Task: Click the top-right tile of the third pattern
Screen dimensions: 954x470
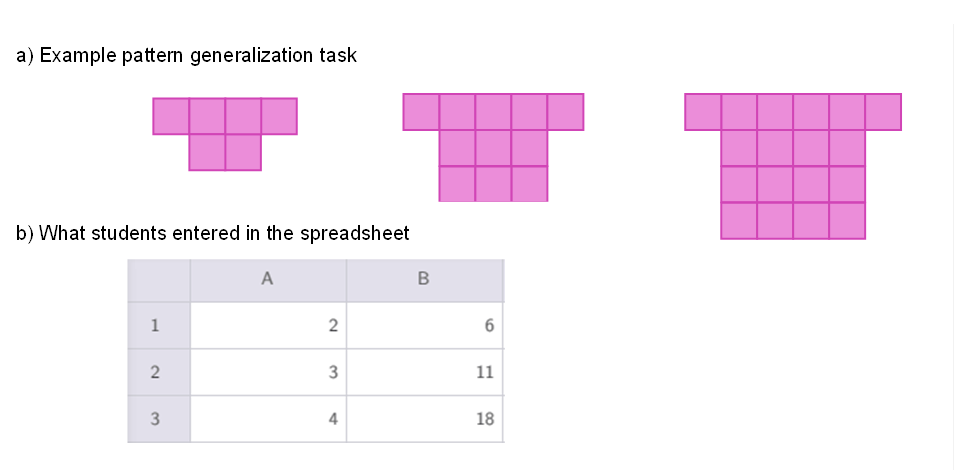Action: tap(883, 112)
